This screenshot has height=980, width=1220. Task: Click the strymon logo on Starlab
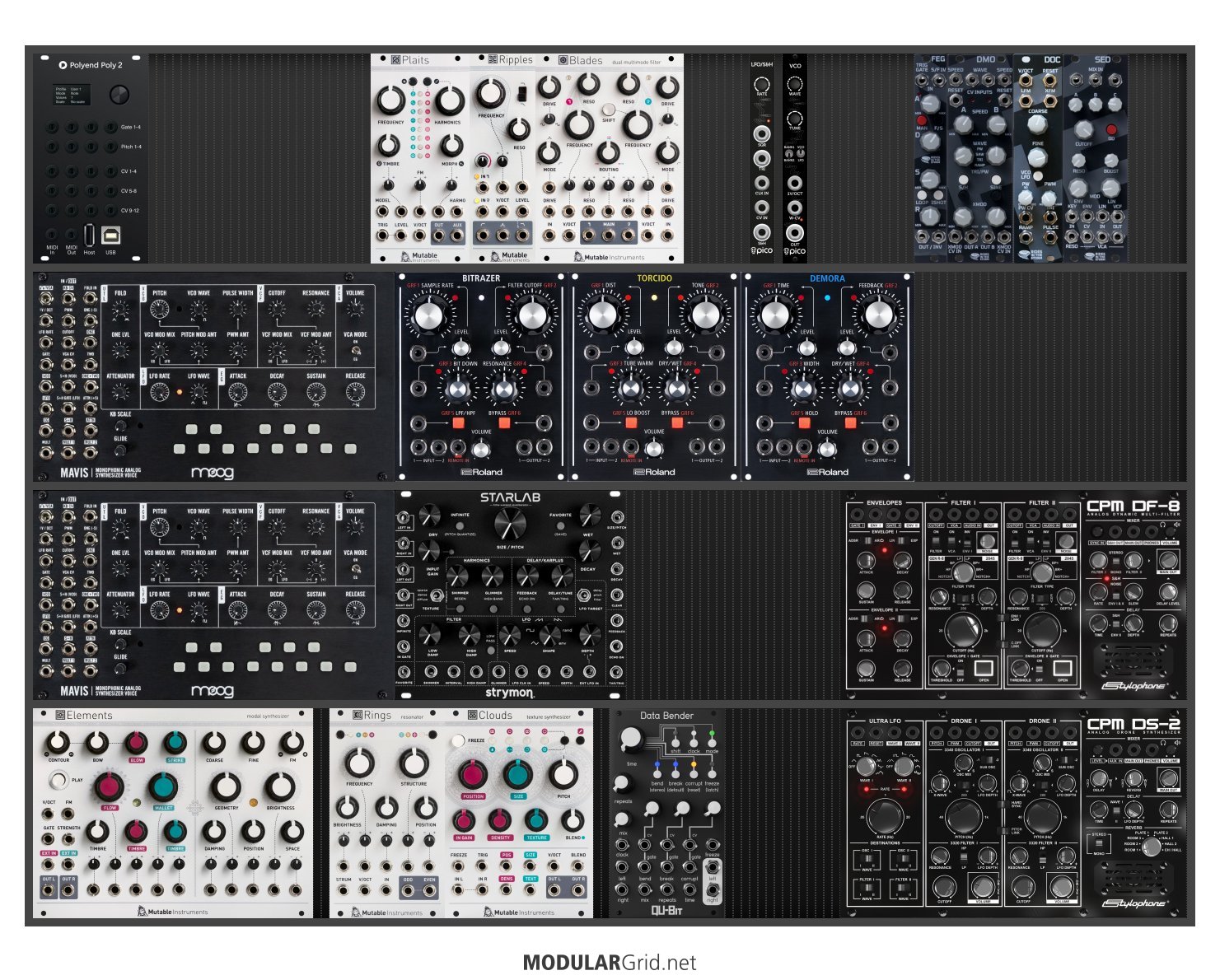click(509, 693)
